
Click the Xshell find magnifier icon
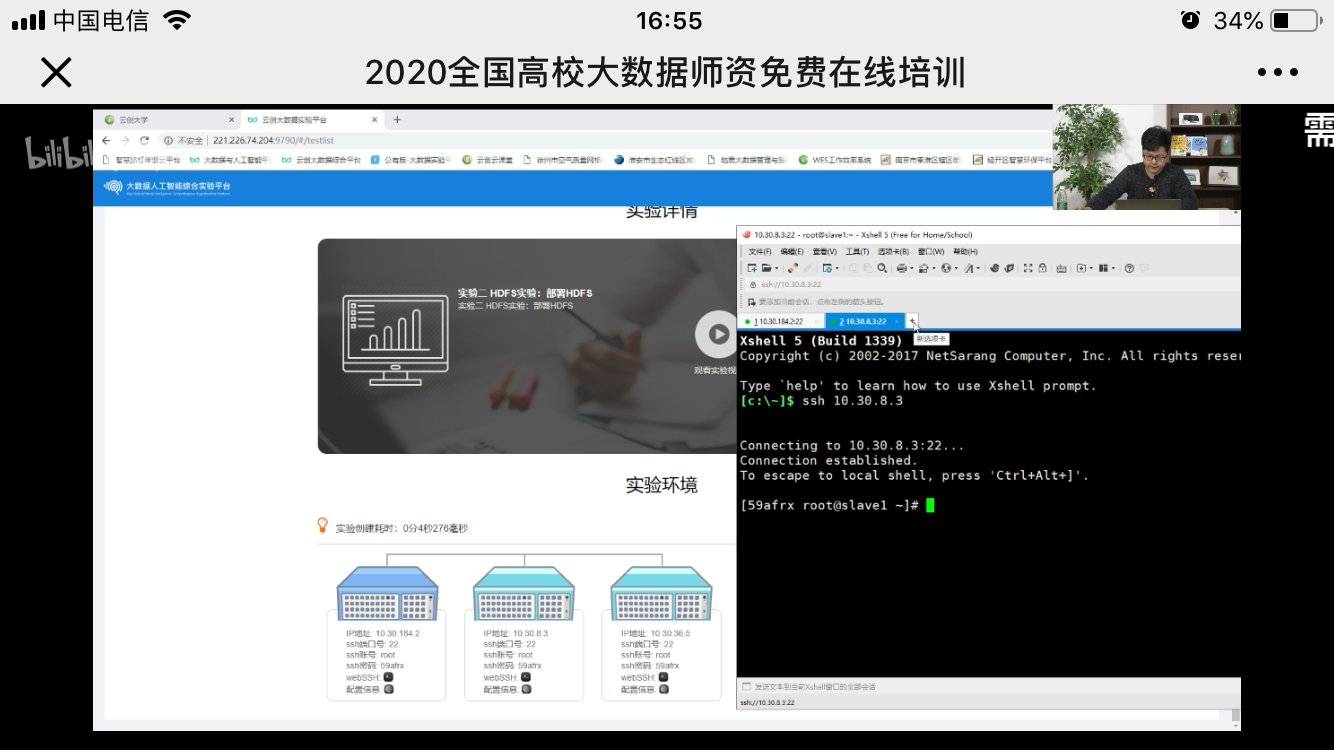point(882,268)
